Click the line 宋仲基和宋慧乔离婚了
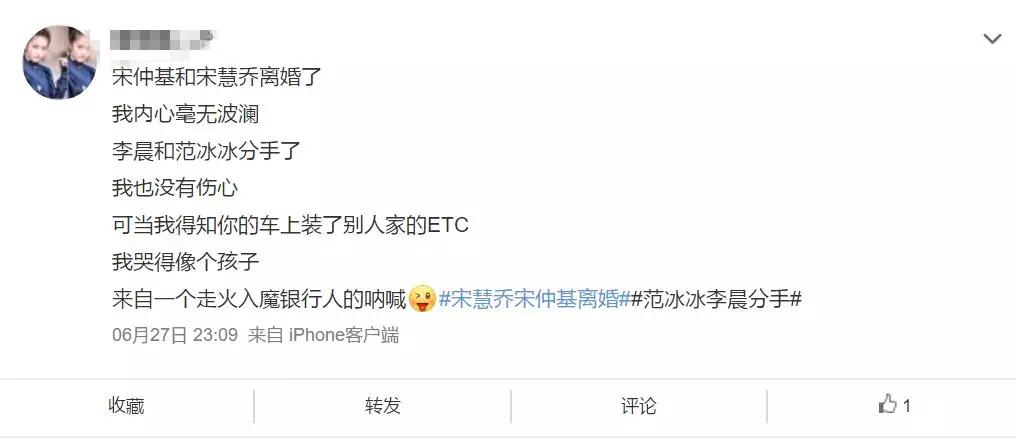This screenshot has width=1016, height=439. [217, 78]
